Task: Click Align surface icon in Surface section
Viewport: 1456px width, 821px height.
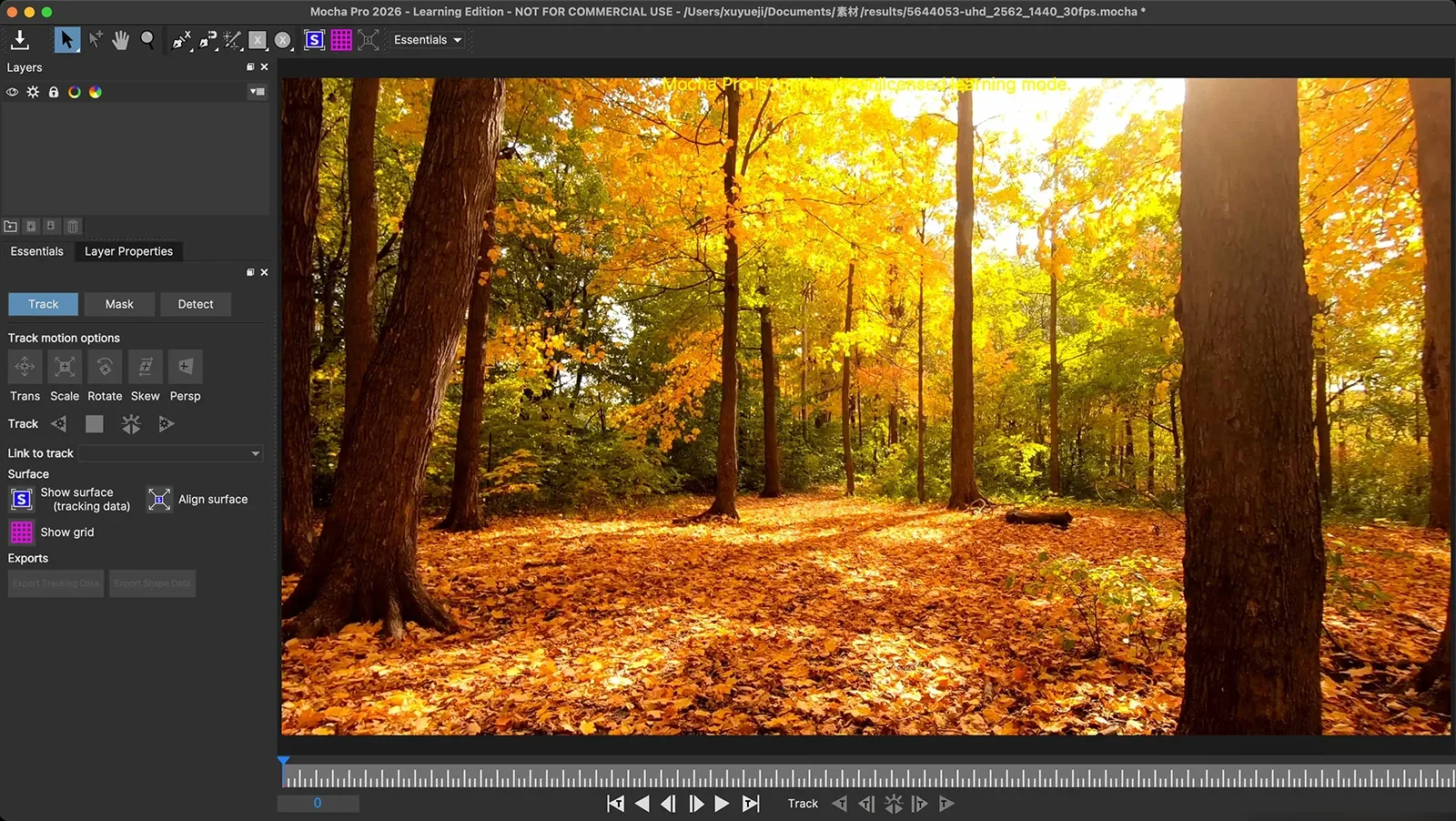Action: tap(159, 500)
